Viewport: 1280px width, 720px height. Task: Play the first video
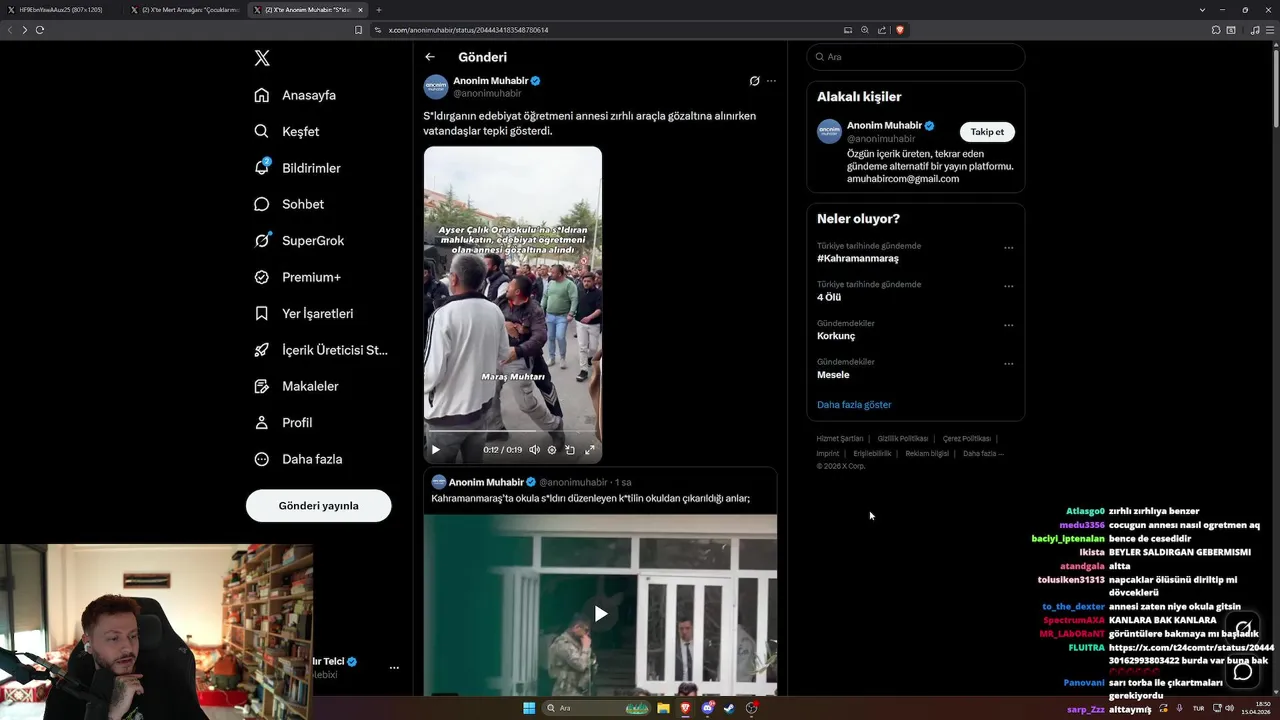point(435,450)
